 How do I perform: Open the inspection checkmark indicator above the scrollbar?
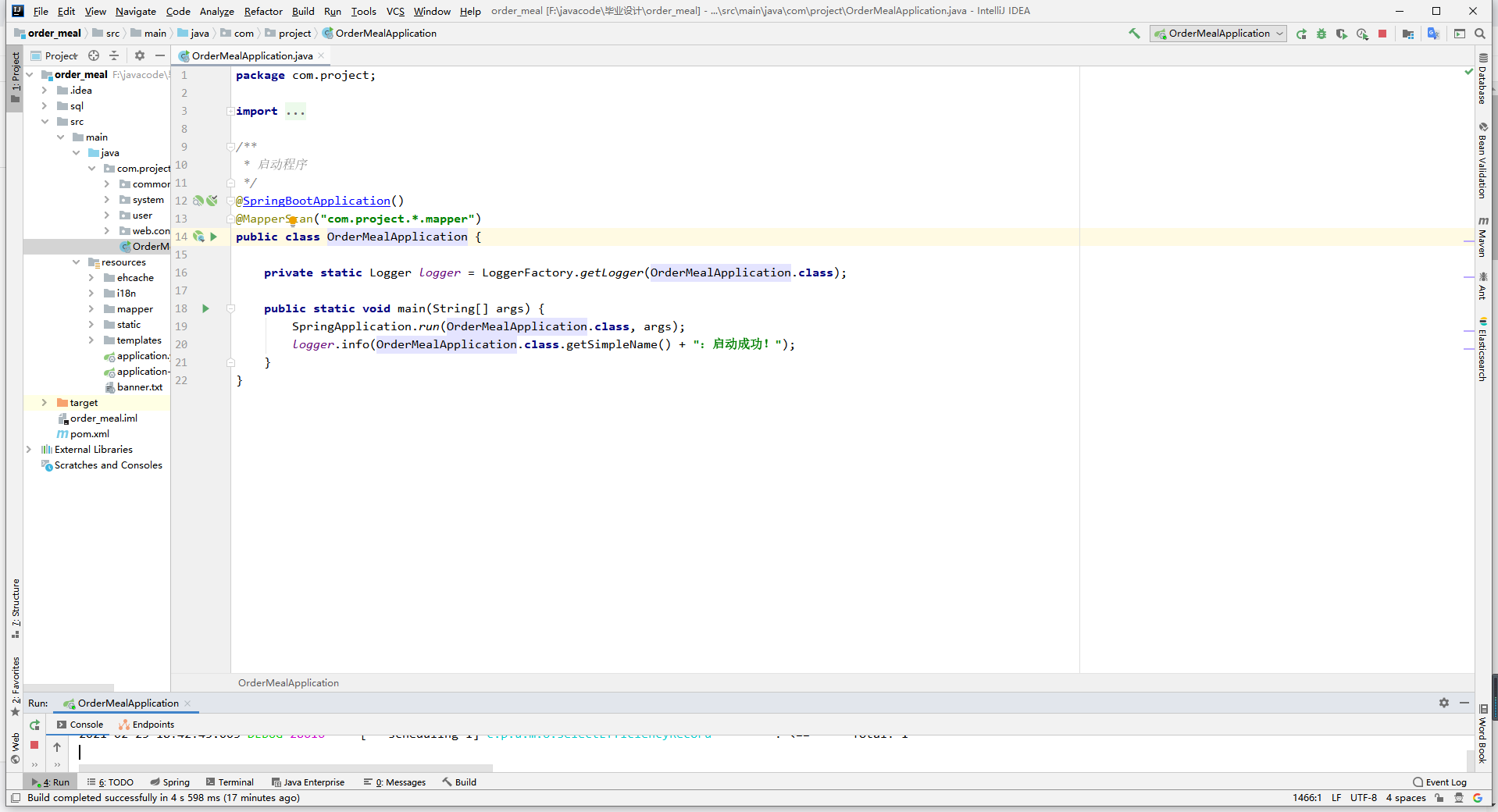pos(1469,72)
